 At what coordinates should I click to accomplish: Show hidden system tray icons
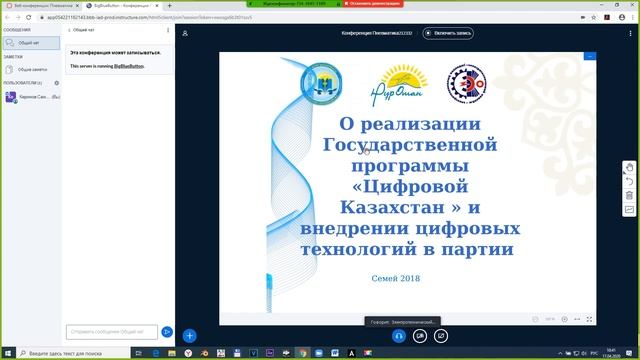point(560,353)
